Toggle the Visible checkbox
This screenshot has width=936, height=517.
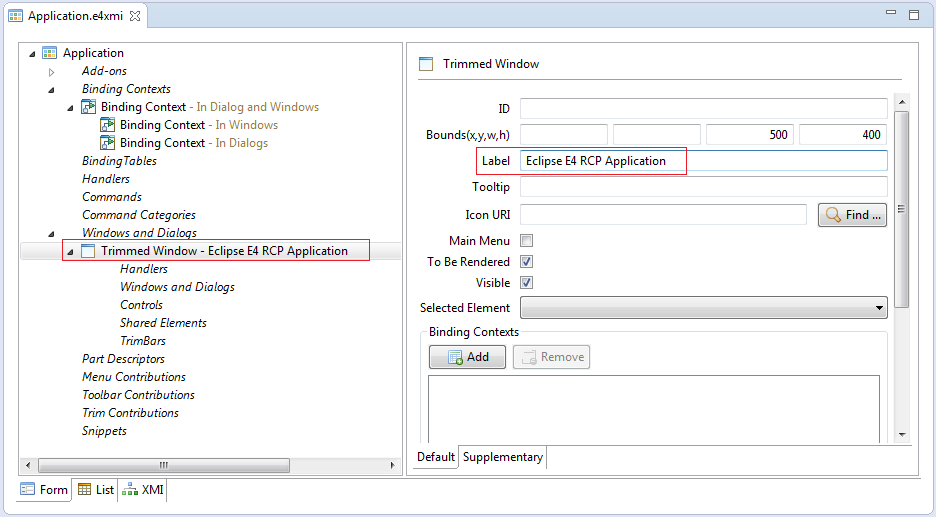click(526, 282)
